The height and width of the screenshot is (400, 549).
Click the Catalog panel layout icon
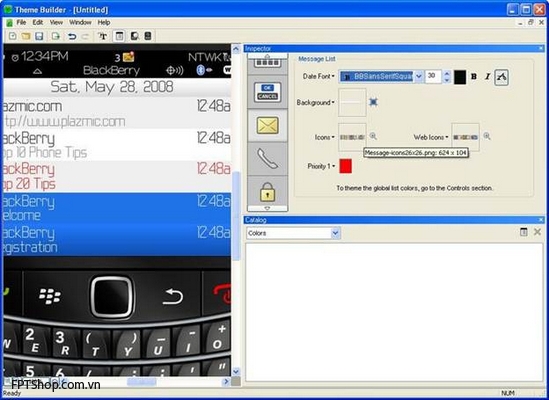[523, 232]
